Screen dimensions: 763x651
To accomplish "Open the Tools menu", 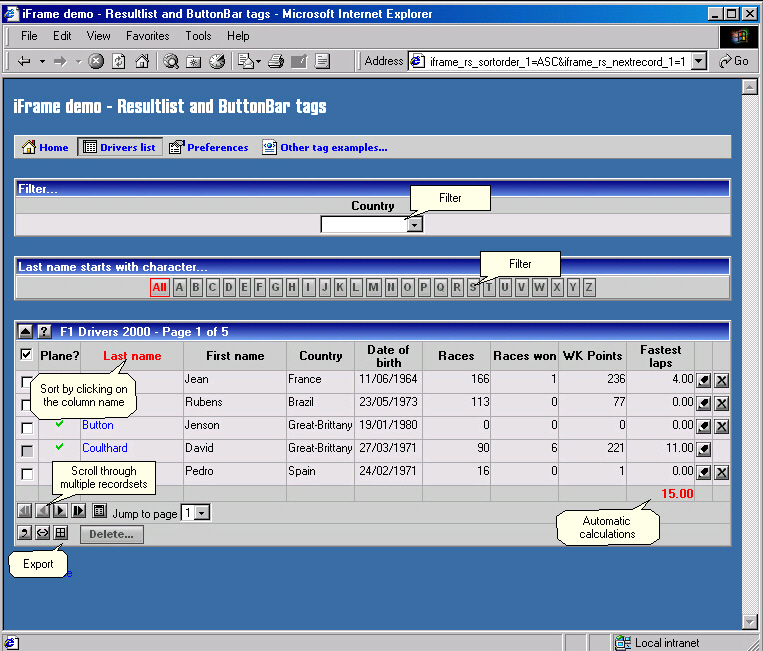I will tap(198, 36).
